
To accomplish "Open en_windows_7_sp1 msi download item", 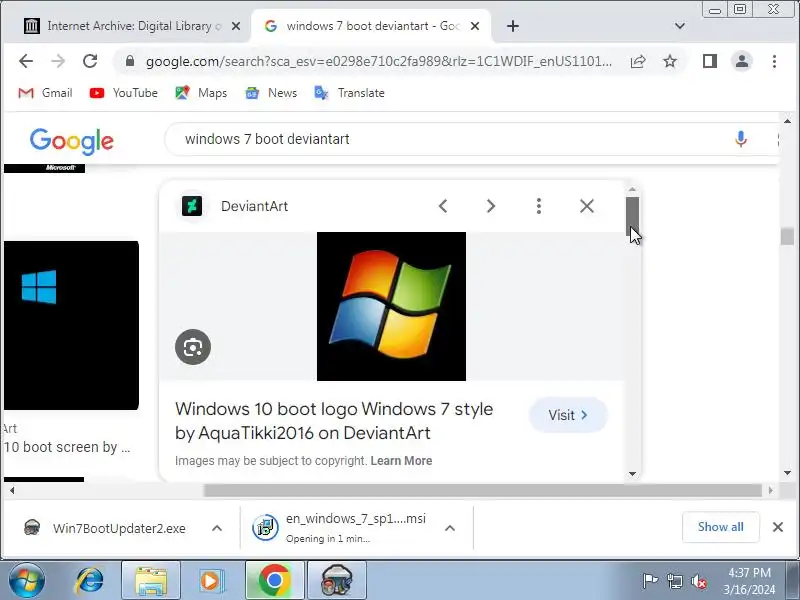I will pos(339,528).
